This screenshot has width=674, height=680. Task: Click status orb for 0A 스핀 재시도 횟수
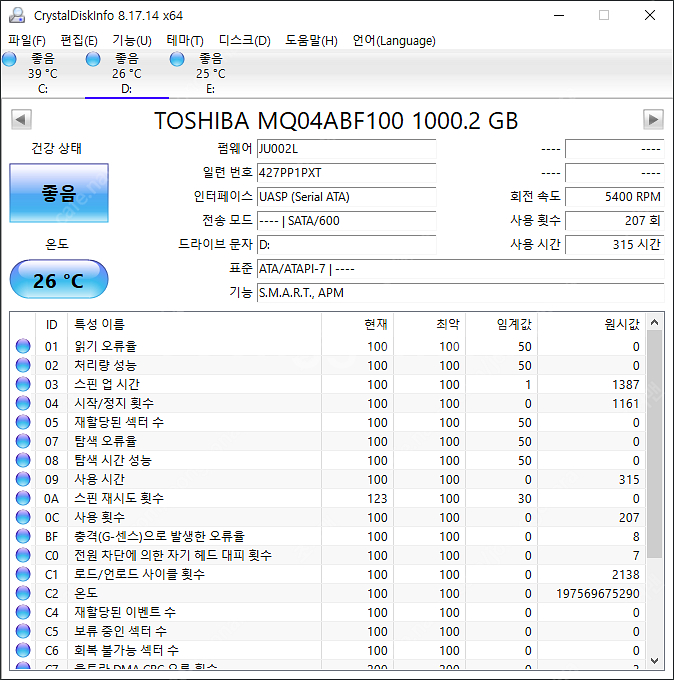click(23, 498)
